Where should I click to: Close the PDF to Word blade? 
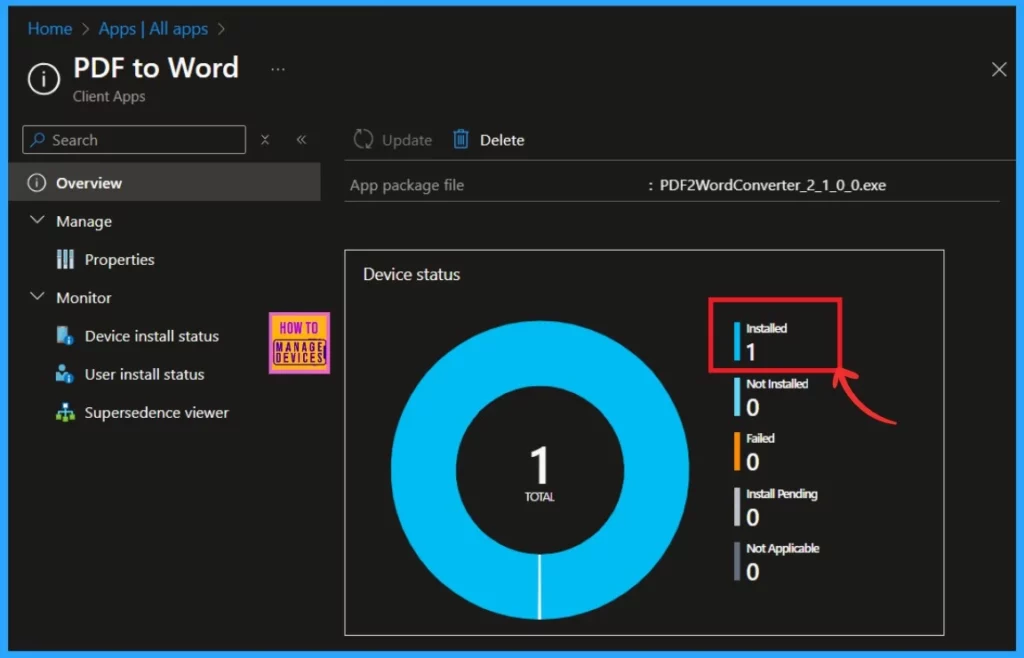(x=999, y=69)
